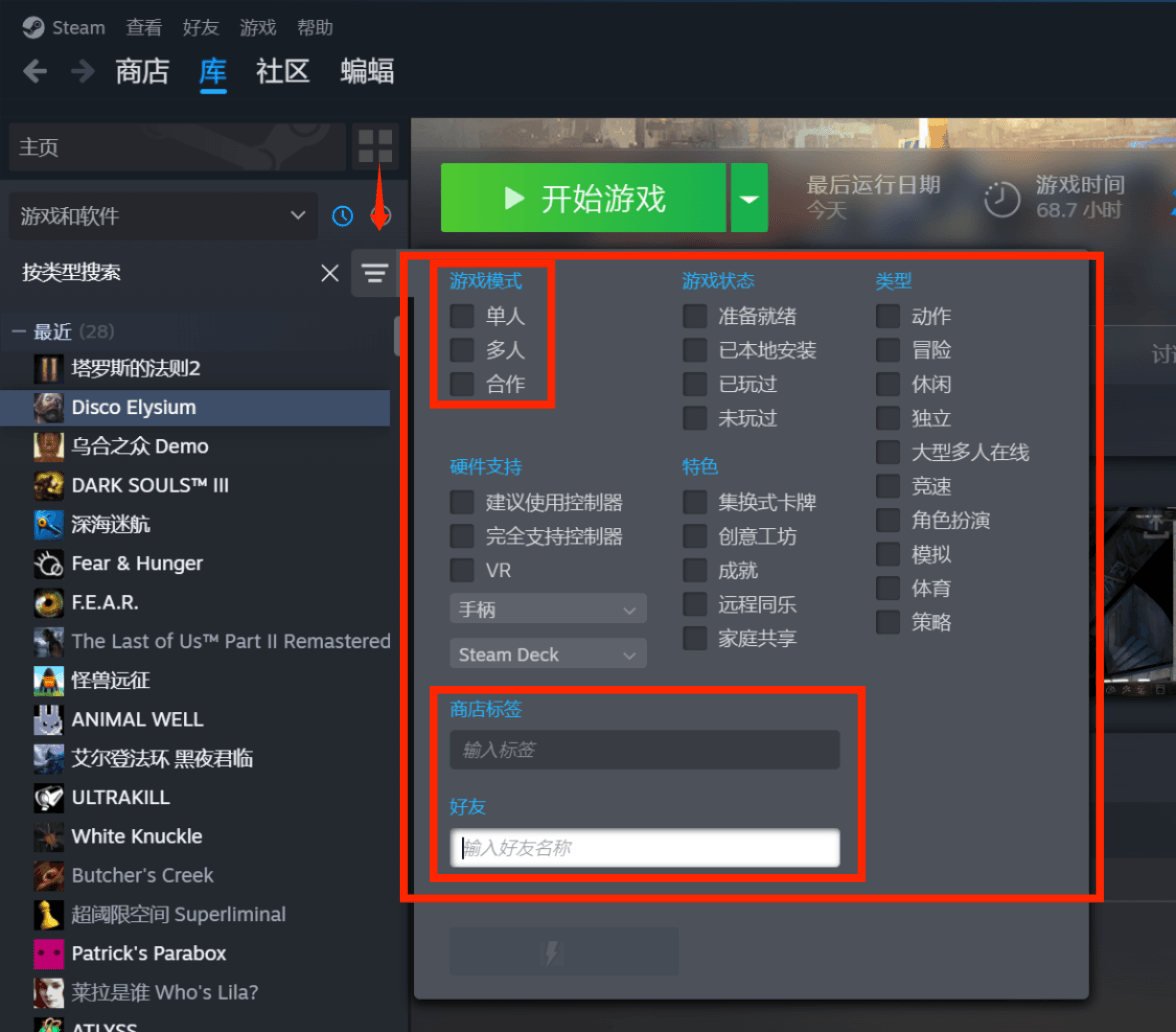Tick the 家庭共享 checkbox
The height and width of the screenshot is (1032, 1176).
[694, 638]
